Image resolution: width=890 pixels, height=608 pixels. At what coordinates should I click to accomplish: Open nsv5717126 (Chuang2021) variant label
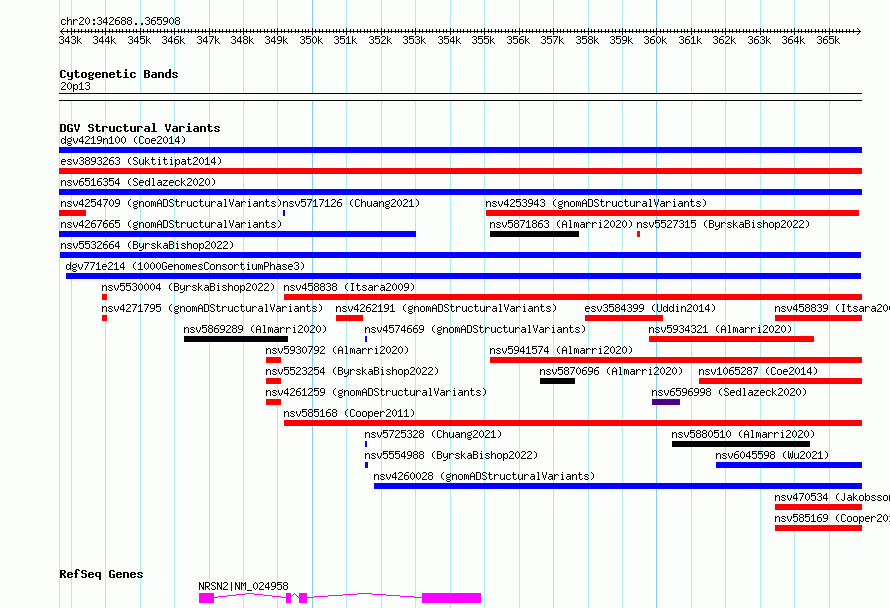[351, 203]
